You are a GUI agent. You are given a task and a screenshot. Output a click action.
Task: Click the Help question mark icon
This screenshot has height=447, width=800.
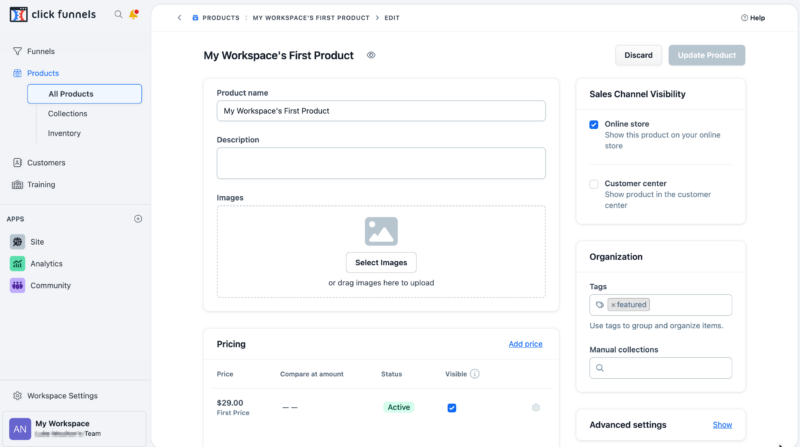(x=744, y=18)
